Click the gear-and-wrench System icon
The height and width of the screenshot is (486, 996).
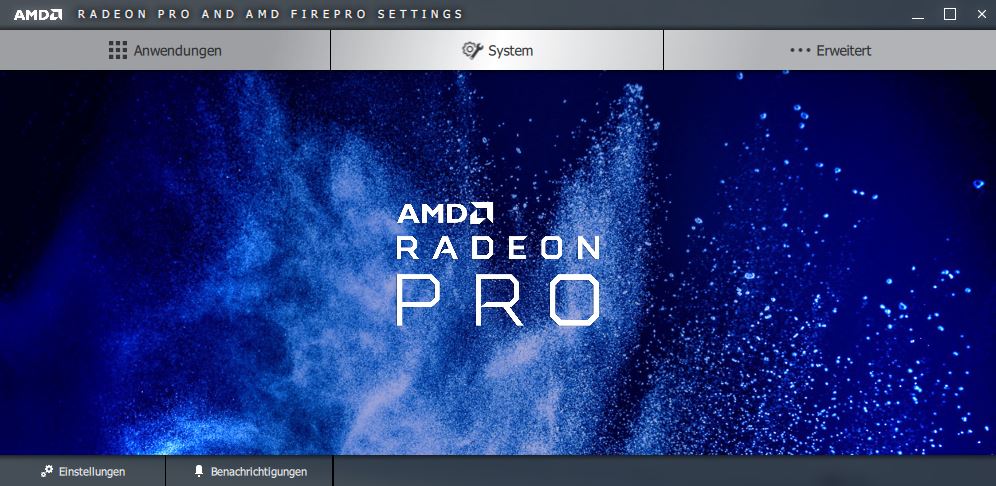point(473,50)
